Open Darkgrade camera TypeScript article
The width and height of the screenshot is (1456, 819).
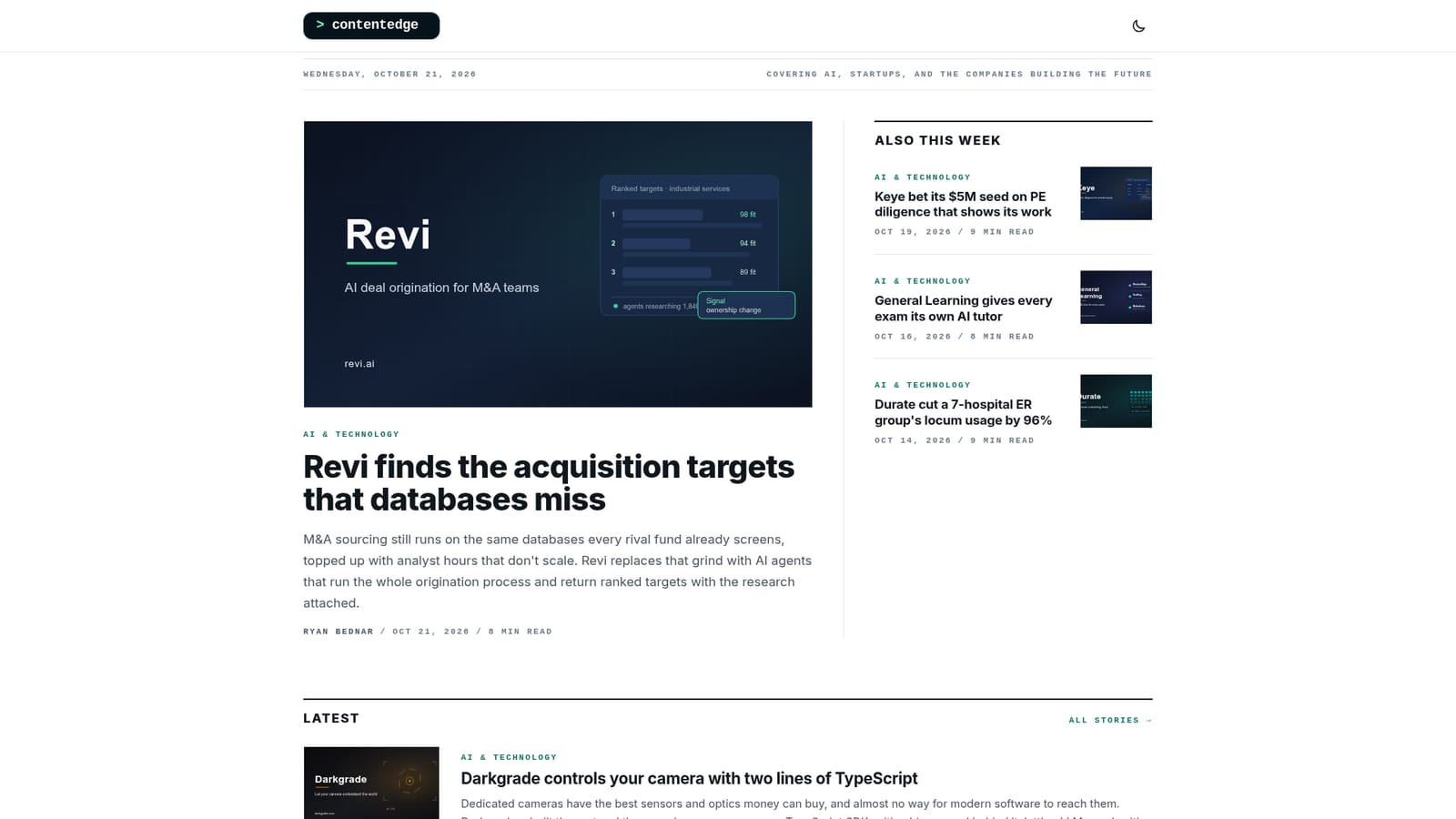[689, 778]
